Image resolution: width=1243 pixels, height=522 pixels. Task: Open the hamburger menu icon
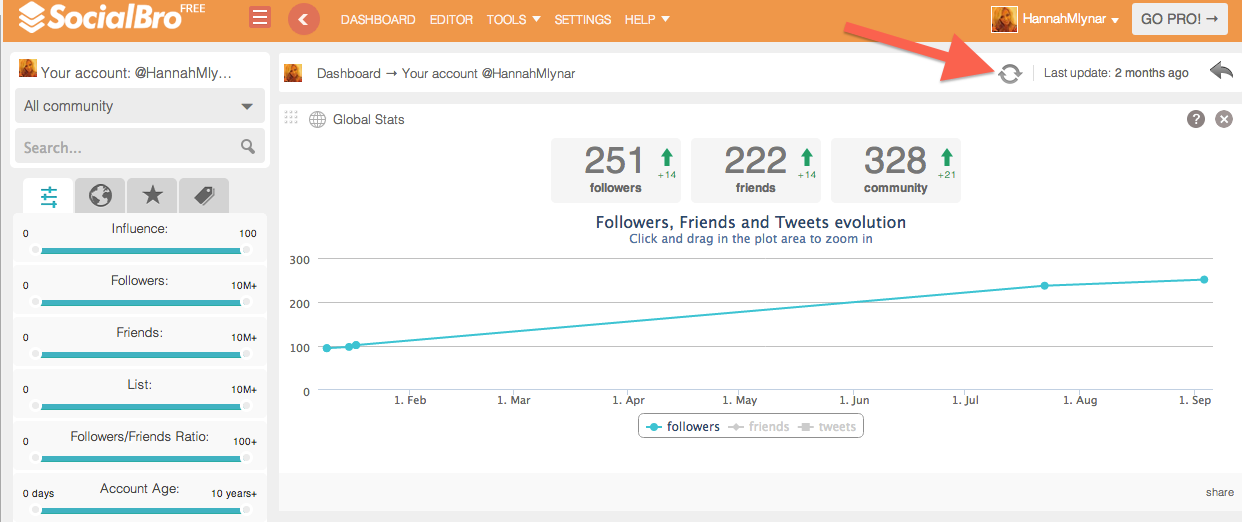[x=260, y=18]
